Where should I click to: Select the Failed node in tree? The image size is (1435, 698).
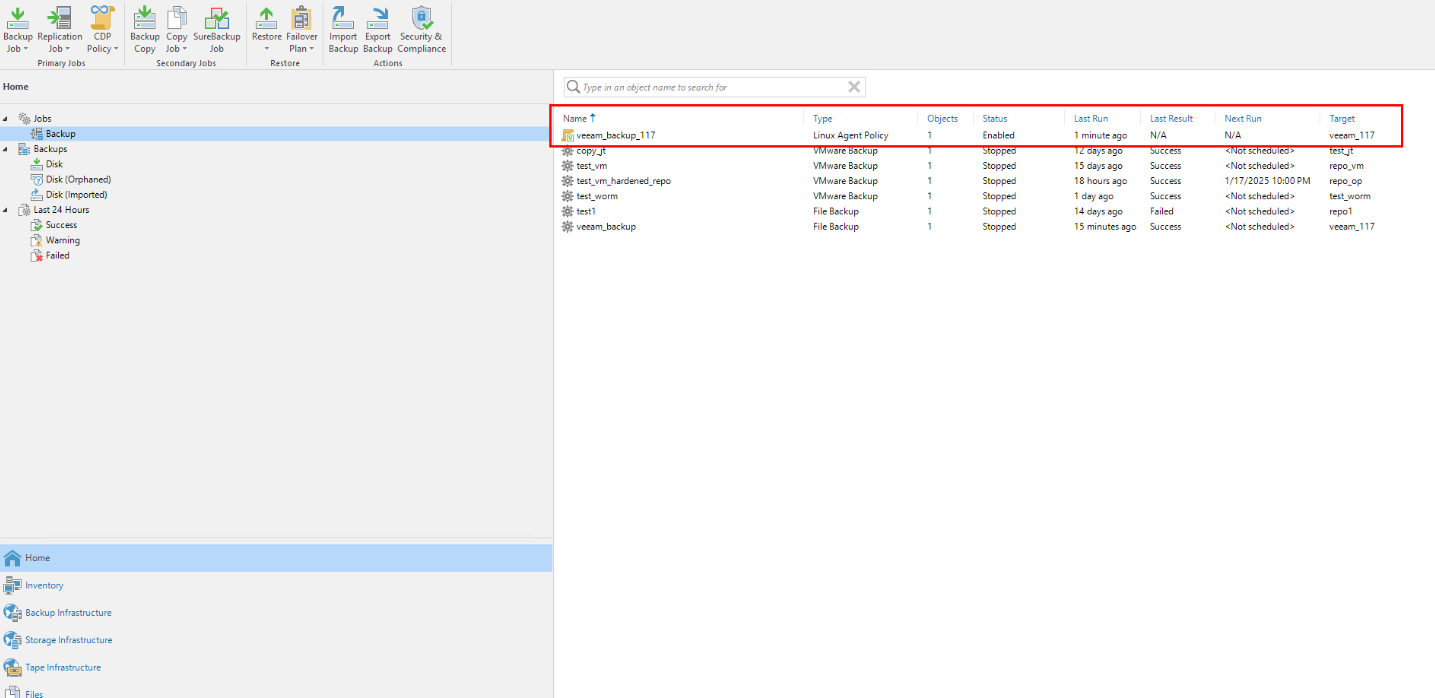pos(58,256)
